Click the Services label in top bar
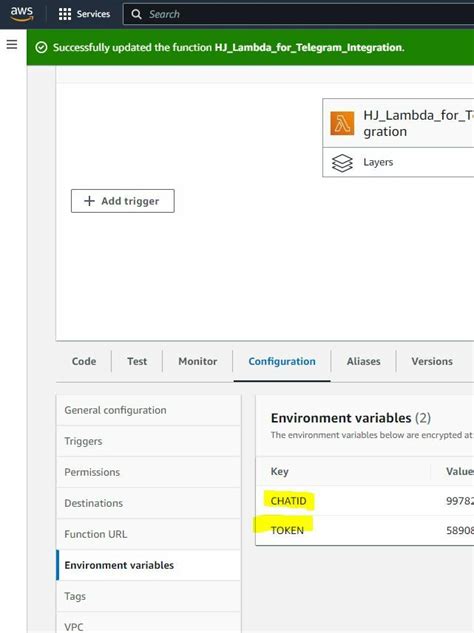The image size is (474, 633). coord(93,14)
